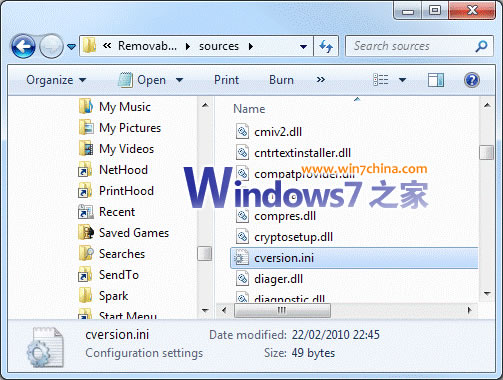Click the Size value 49 bytes
This screenshot has height=380, width=503.
[x=313, y=353]
